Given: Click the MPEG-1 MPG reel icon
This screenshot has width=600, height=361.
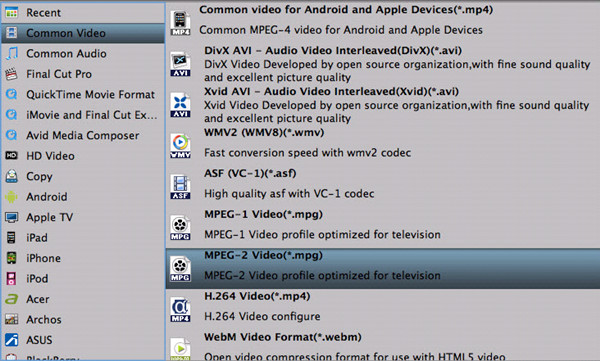Looking at the screenshot, I should pyautogui.click(x=180, y=228).
